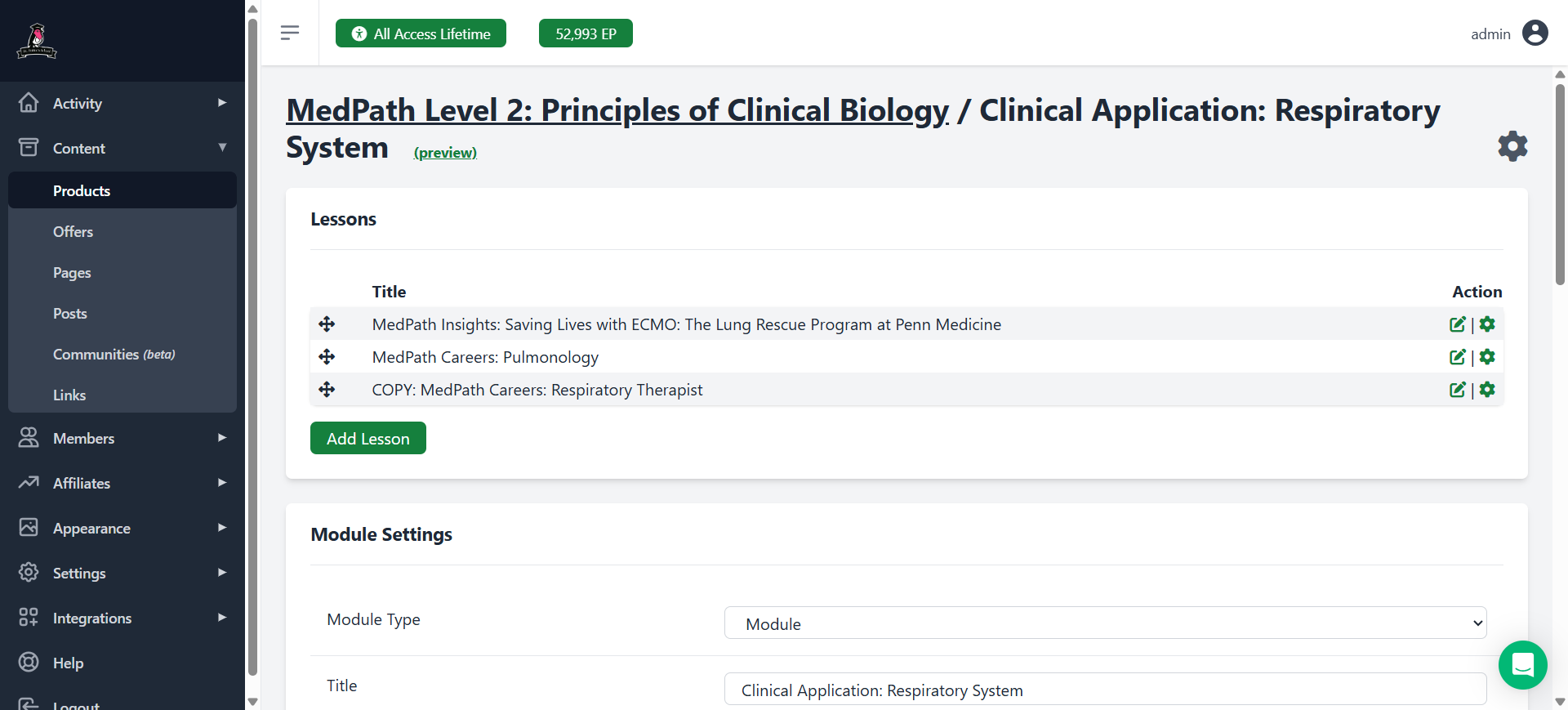The image size is (1568, 710).
Task: Click the edit icon for ECMO lesson
Action: point(1457,324)
